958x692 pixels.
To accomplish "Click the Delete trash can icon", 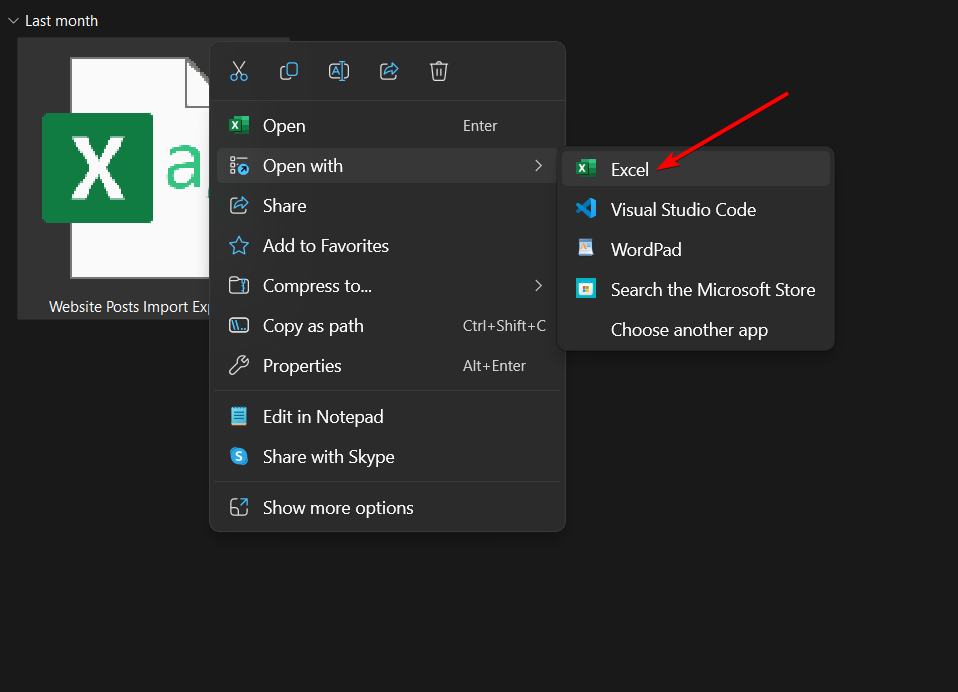I will [439, 71].
